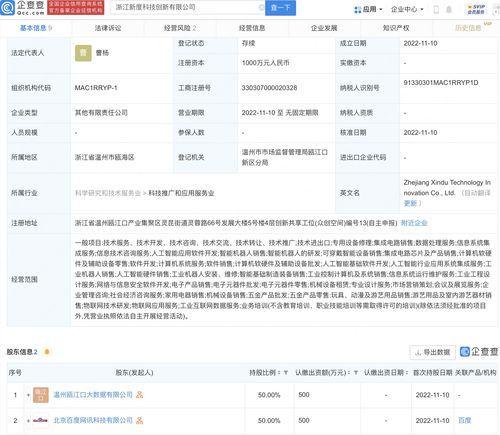
Task: Open filter funnel for 持股比例 column
Action: point(286,373)
